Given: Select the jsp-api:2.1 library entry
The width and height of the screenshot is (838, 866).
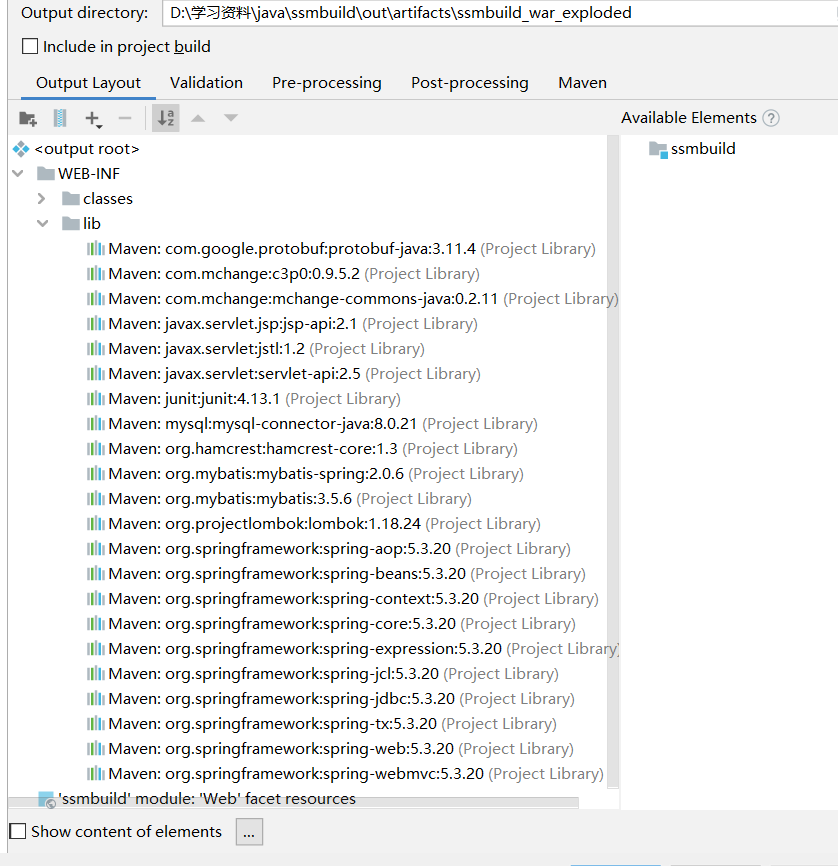Looking at the screenshot, I should pyautogui.click(x=282, y=323).
